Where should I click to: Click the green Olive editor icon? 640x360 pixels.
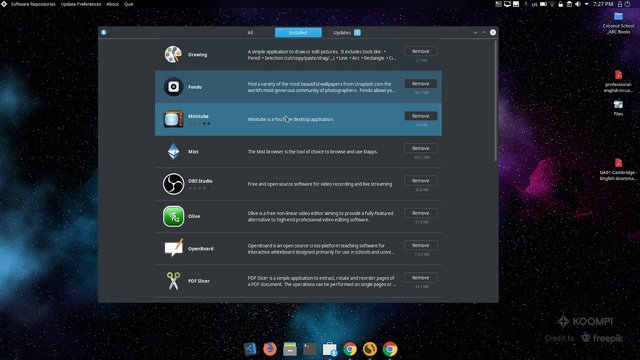[x=173, y=216]
